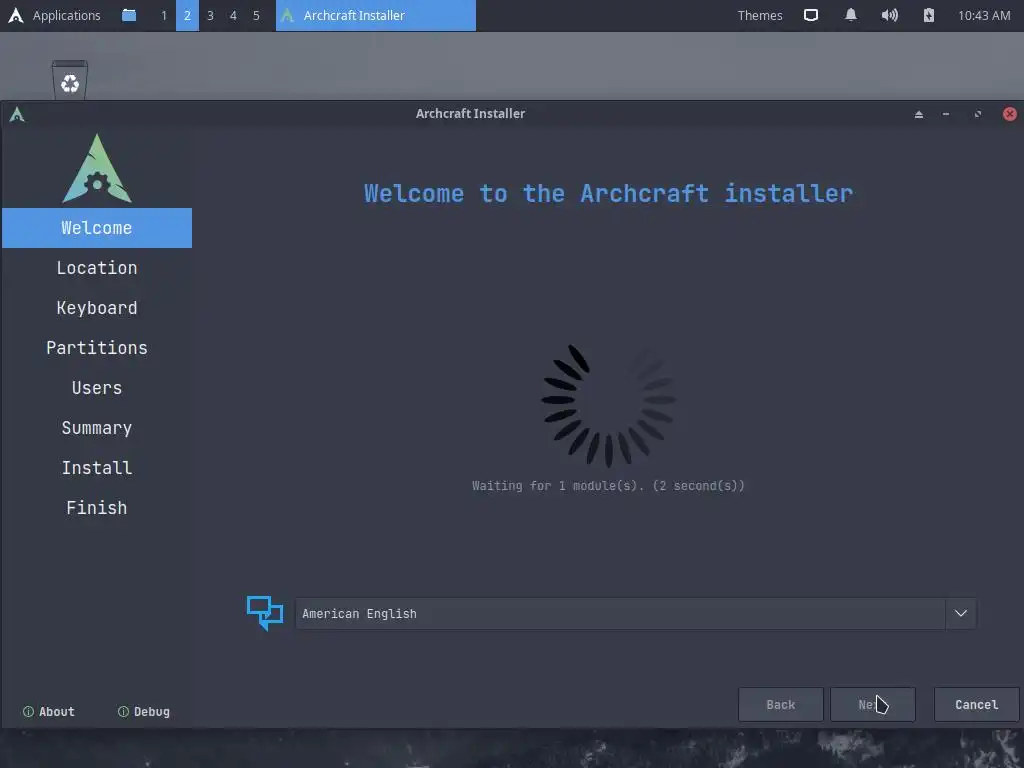Switch to workspace 5
The height and width of the screenshot is (768, 1024).
(x=256, y=15)
